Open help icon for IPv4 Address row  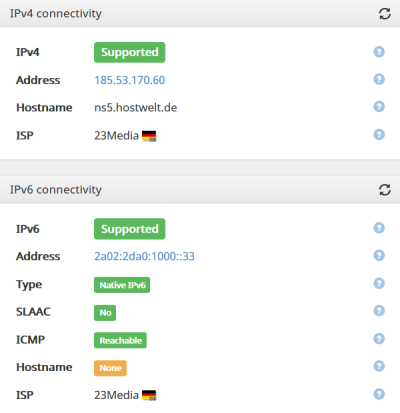(x=379, y=79)
